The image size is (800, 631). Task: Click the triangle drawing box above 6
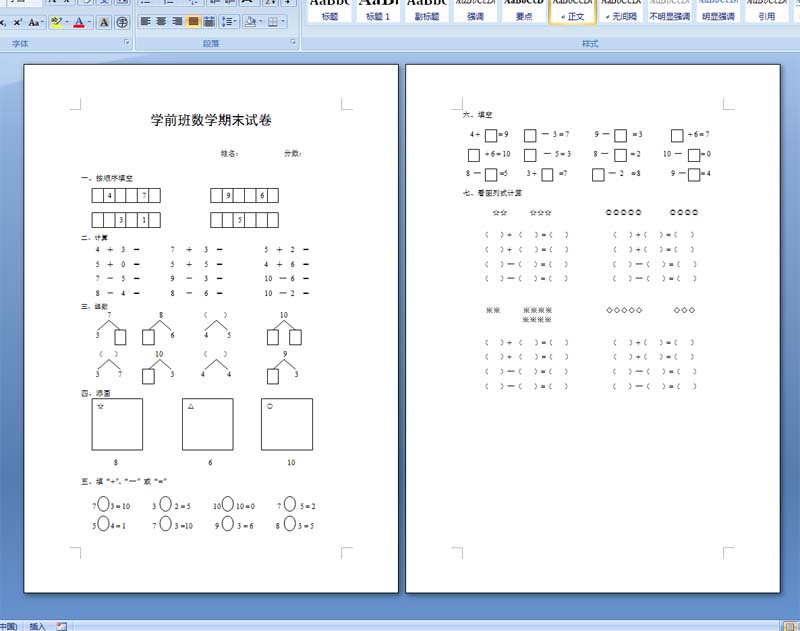(x=208, y=424)
